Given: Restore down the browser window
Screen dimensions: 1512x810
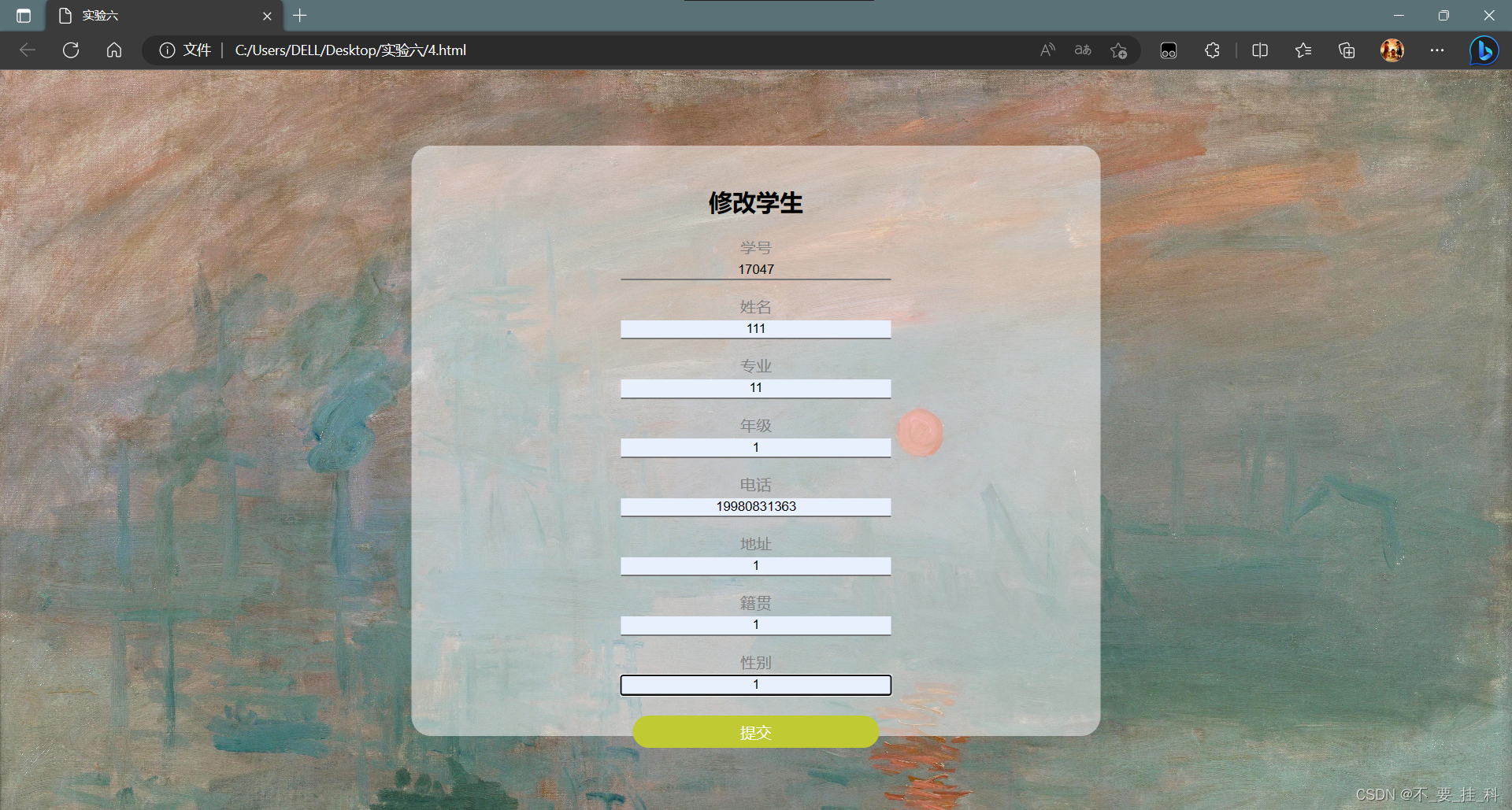Looking at the screenshot, I should (x=1443, y=16).
